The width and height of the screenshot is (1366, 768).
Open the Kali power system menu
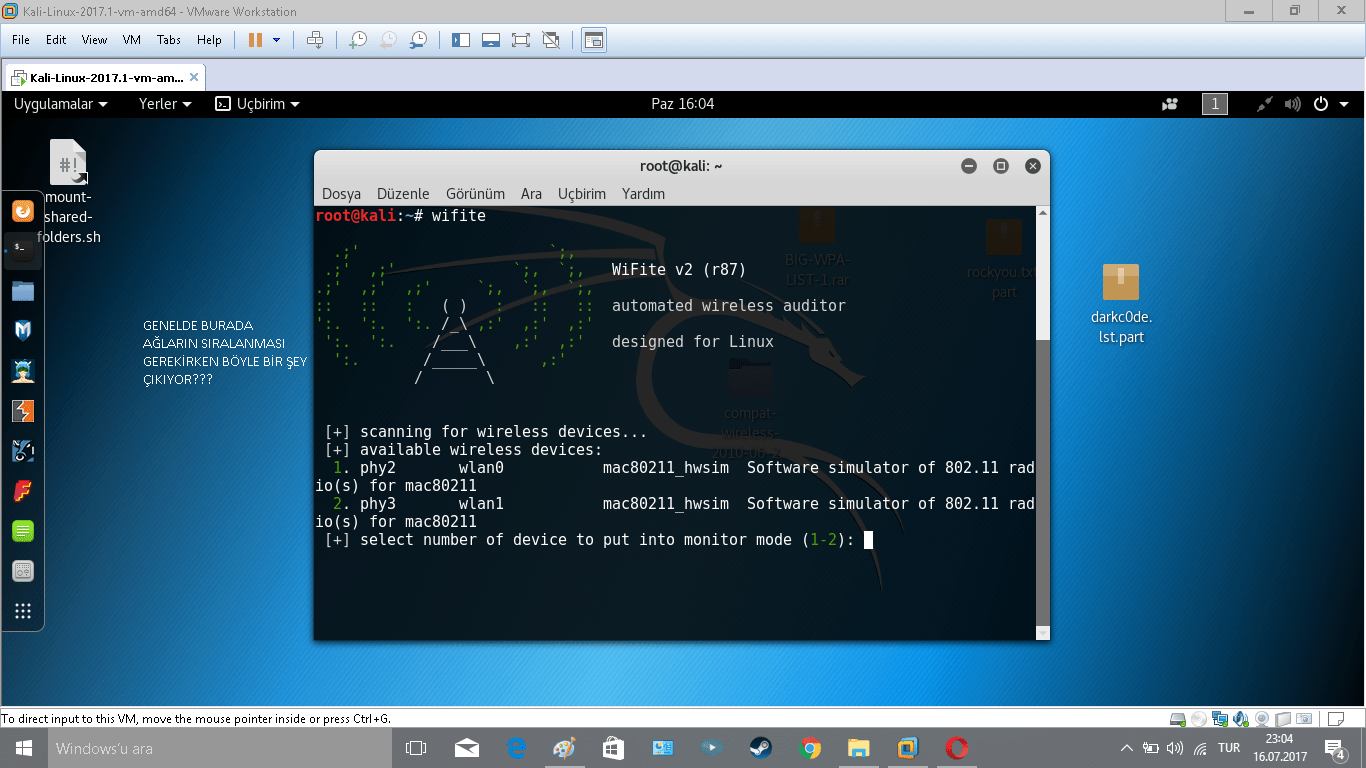coord(1330,104)
